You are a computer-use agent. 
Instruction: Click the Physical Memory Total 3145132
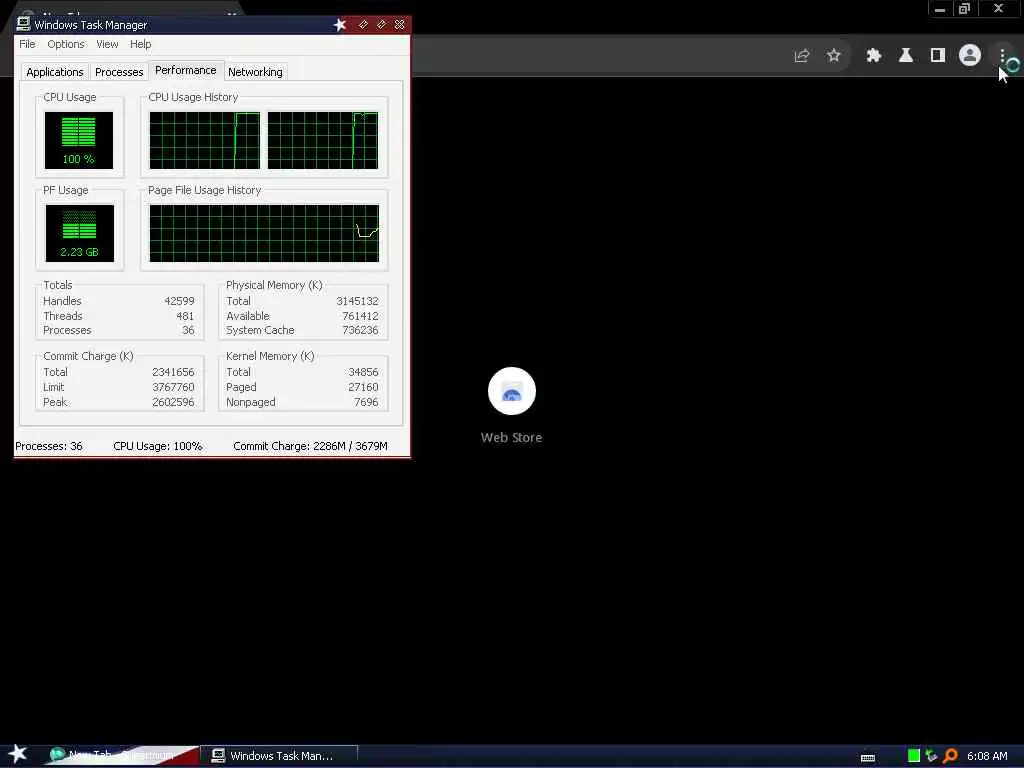(x=357, y=301)
